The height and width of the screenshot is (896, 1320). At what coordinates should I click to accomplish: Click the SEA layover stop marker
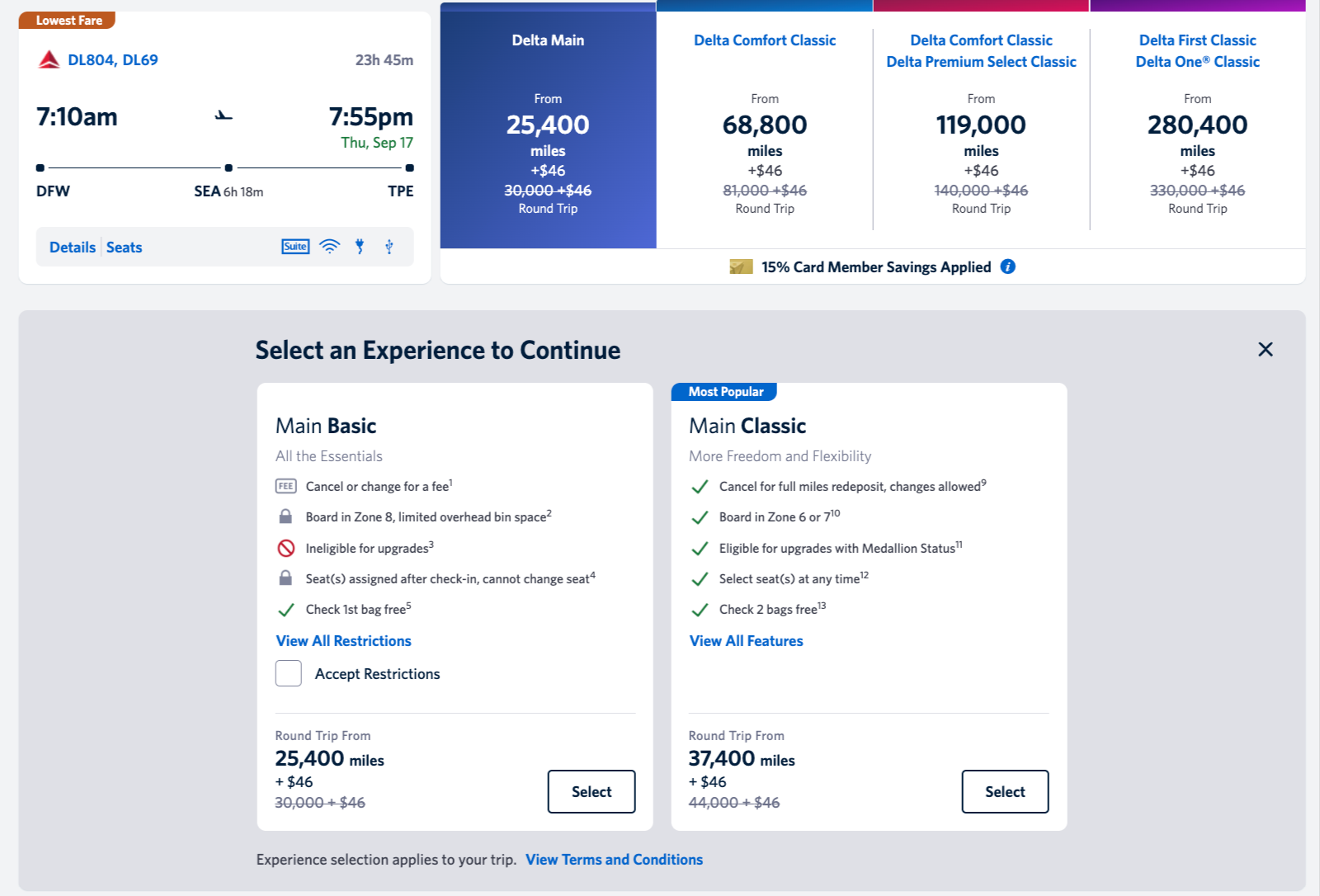tap(229, 167)
